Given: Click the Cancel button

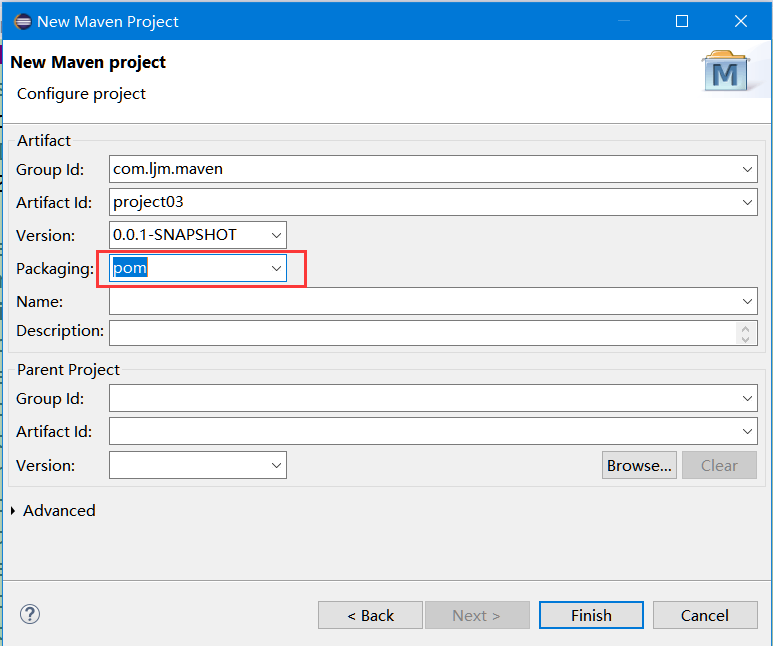Looking at the screenshot, I should tap(705, 615).
